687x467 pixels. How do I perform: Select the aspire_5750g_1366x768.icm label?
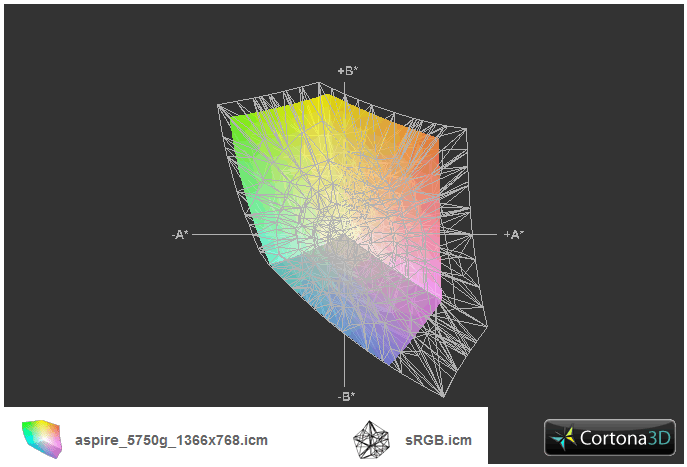[x=171, y=440]
